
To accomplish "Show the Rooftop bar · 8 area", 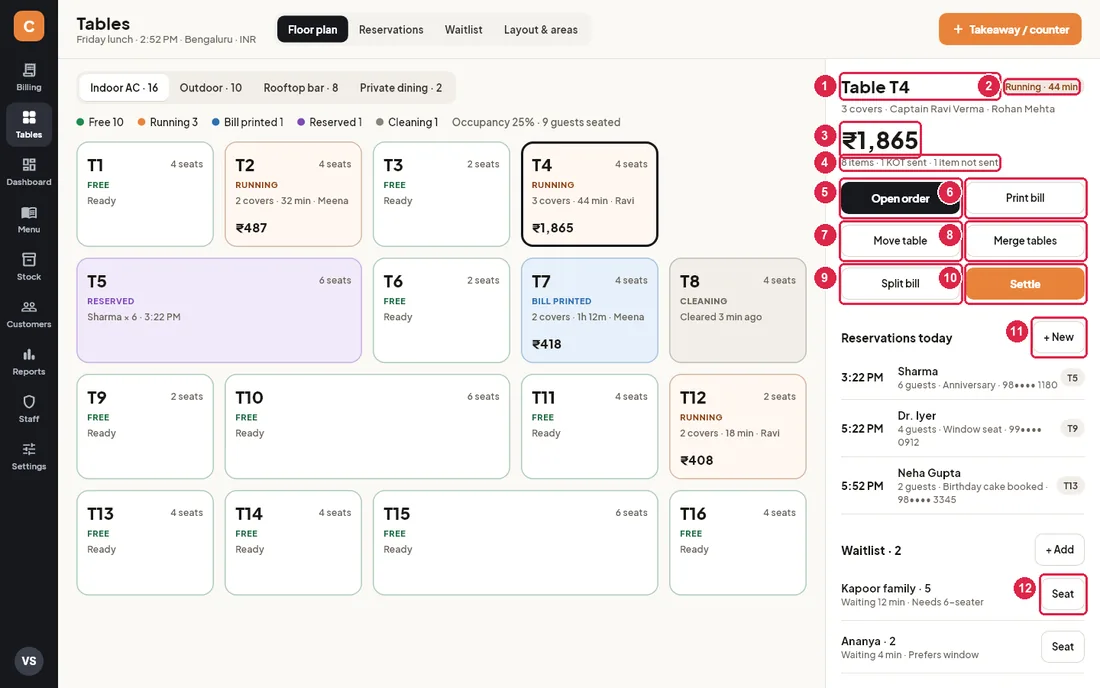I will 300,88.
